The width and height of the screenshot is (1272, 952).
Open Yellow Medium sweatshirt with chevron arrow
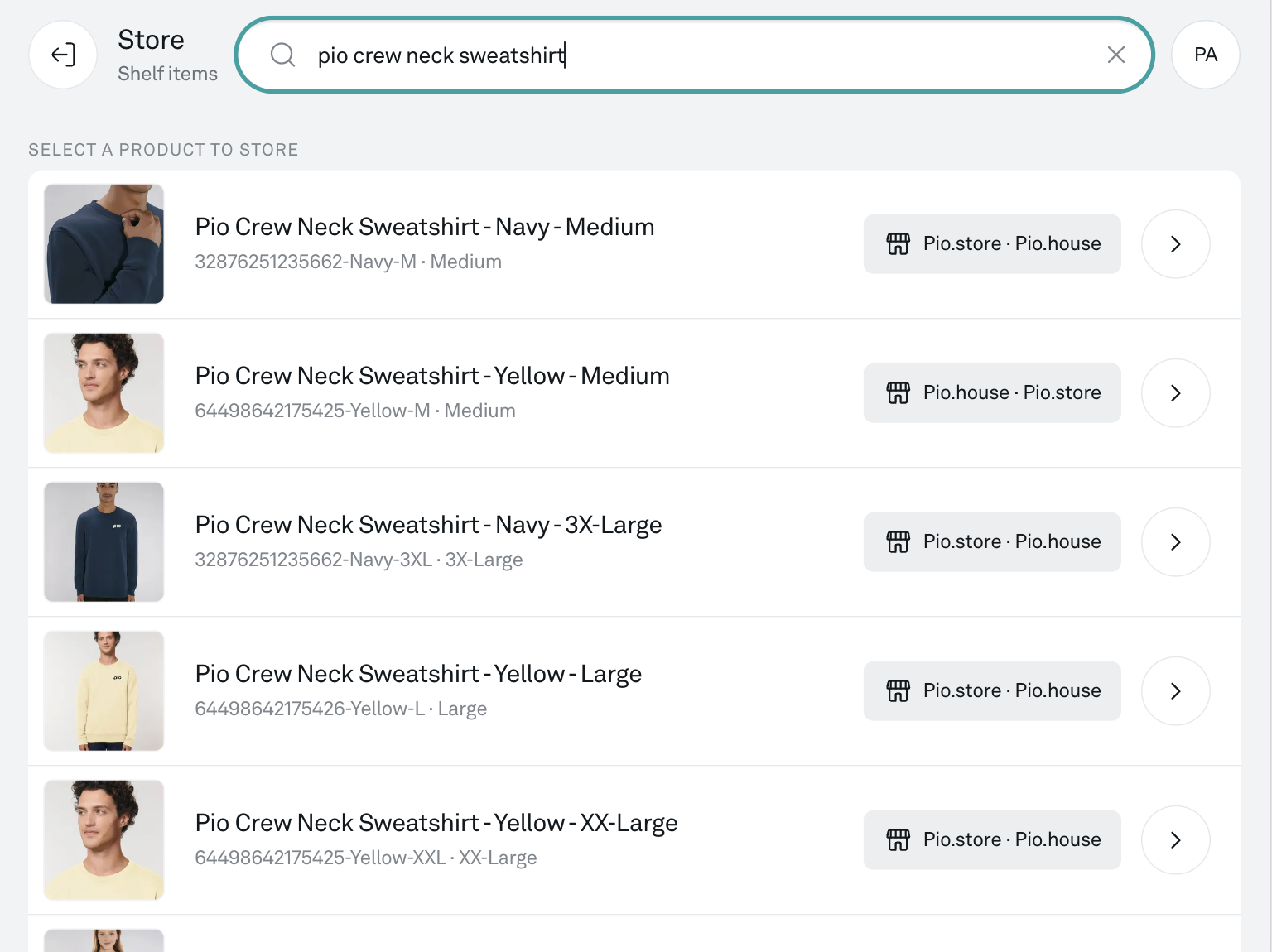tap(1175, 393)
